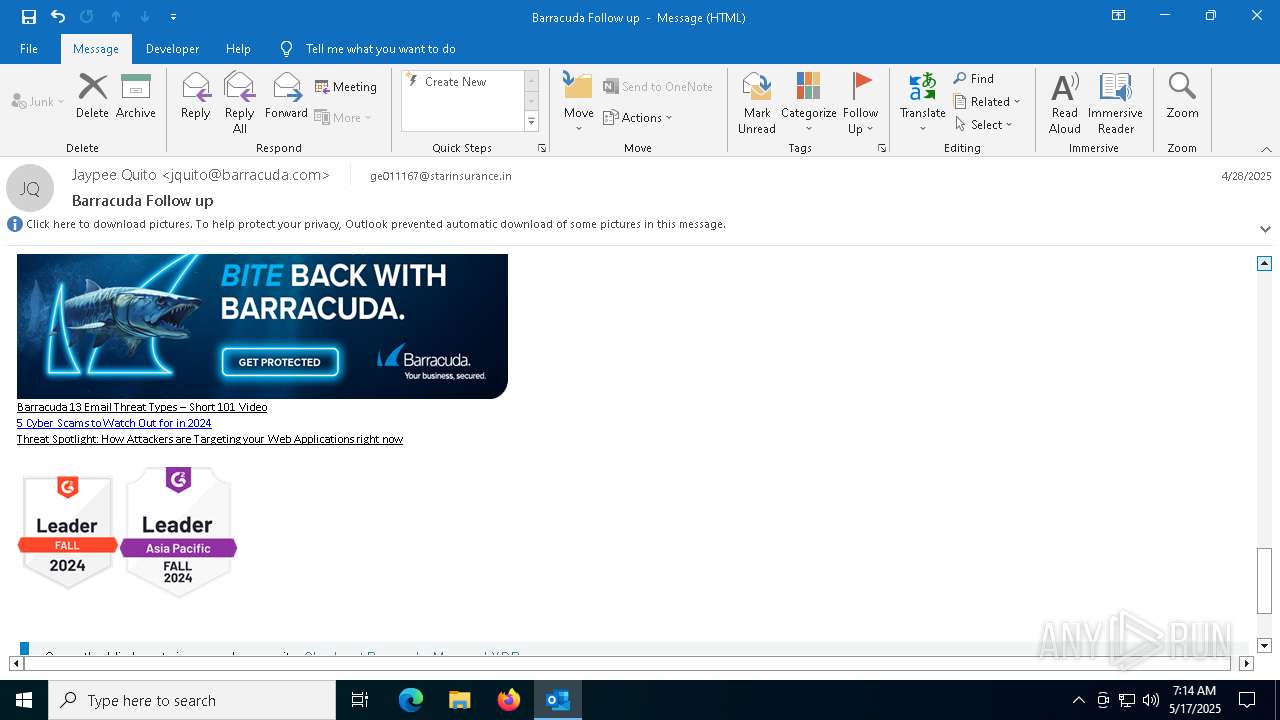
Task: Click the G2 Leader Fall 2024 badge
Action: (68, 531)
